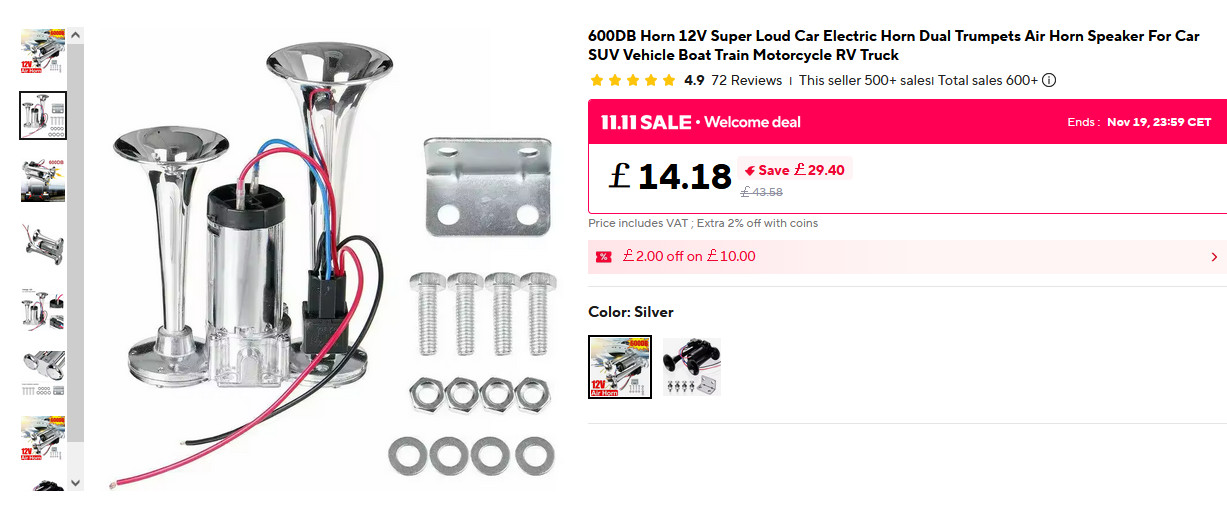Choose the black horn color option
Screen dimensions: 1227x519
pyautogui.click(x=691, y=367)
